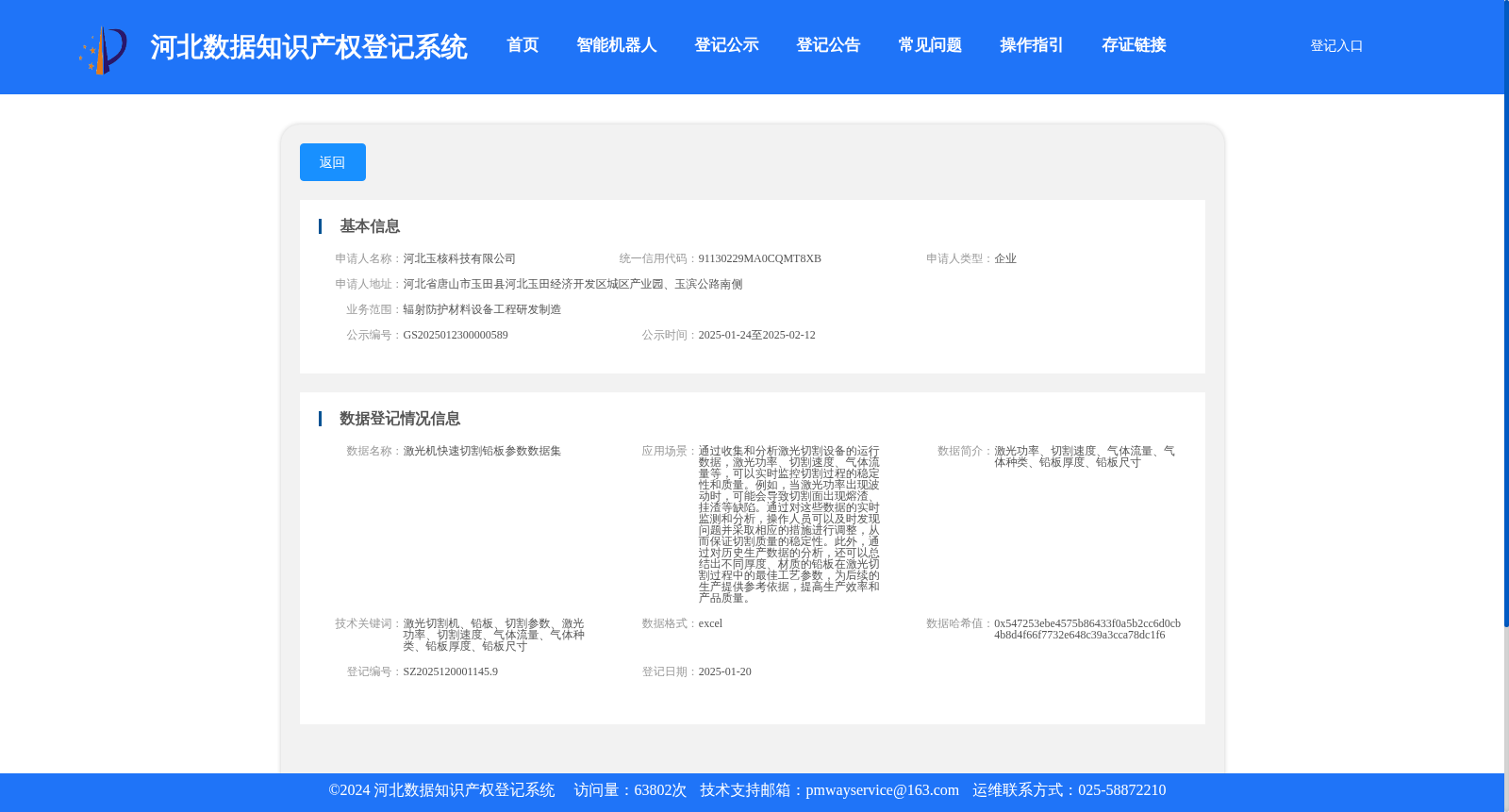This screenshot has height=812, width=1509.
Task: Open the 操作指引 menu item
Action: point(1032,45)
